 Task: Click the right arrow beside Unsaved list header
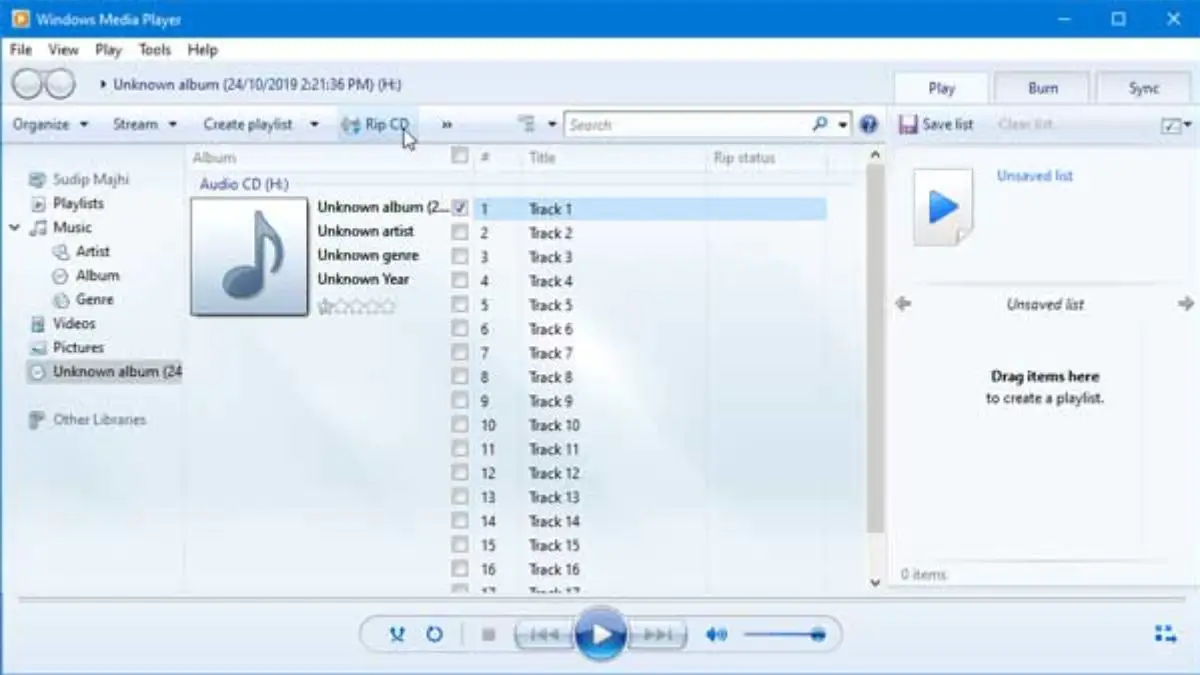[1186, 304]
